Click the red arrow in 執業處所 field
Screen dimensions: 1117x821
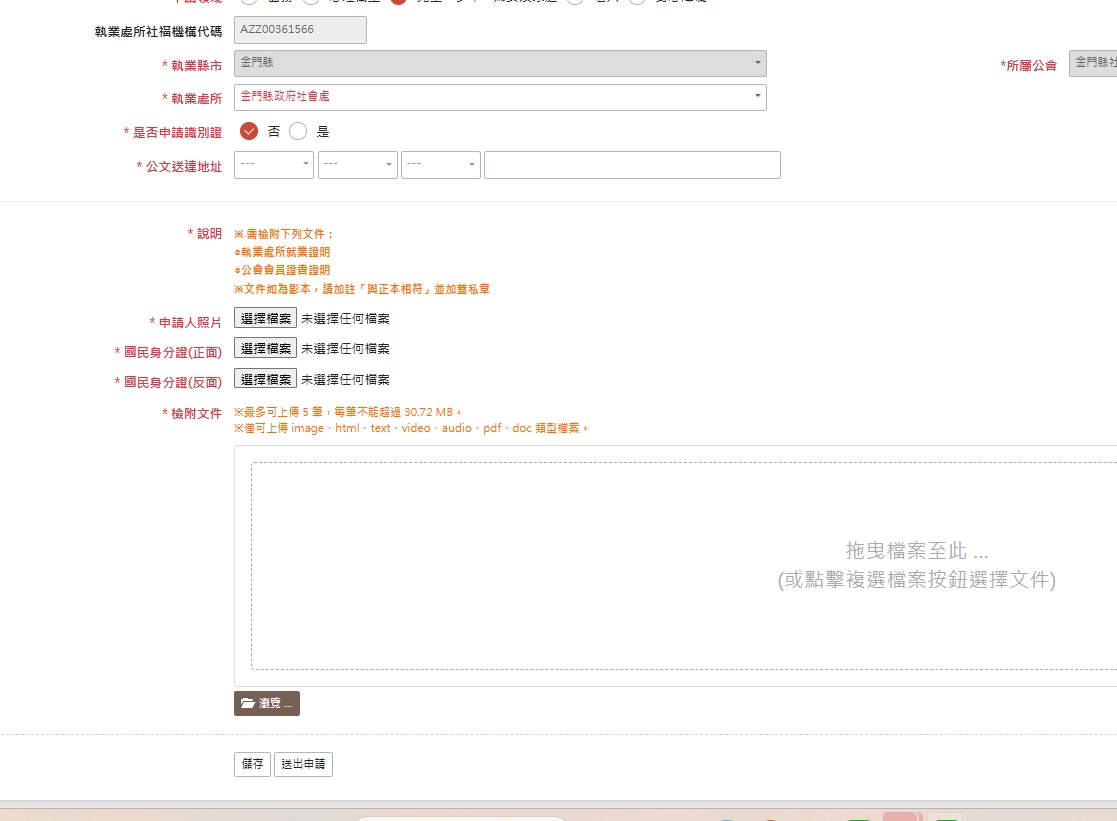coord(757,97)
